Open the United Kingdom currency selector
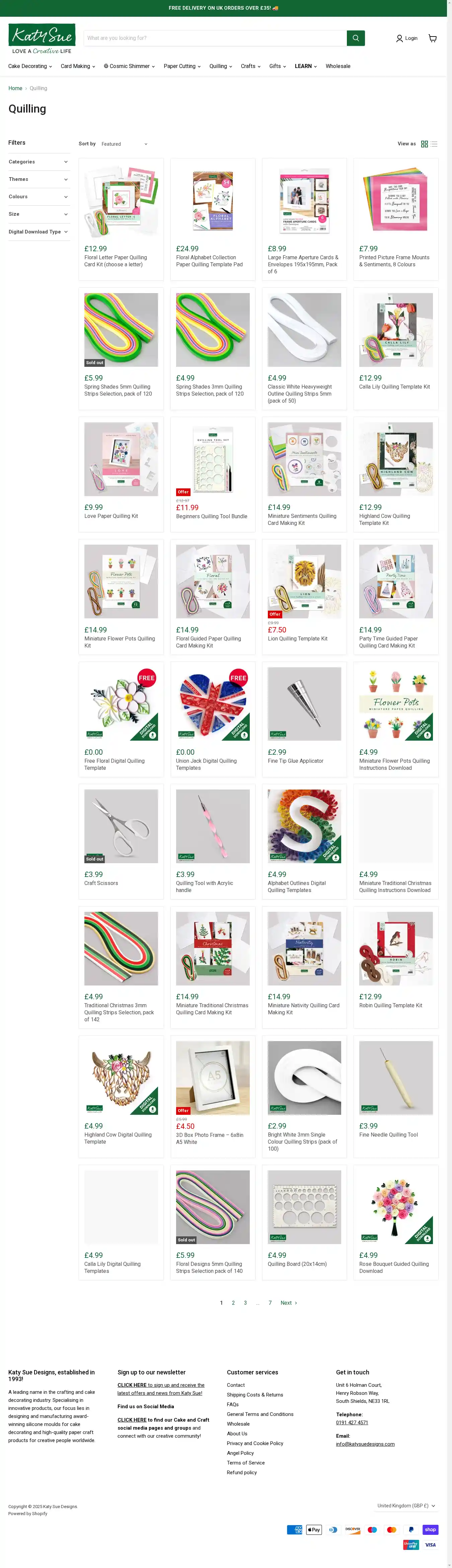This screenshot has height=1568, width=452. pos(406,1505)
